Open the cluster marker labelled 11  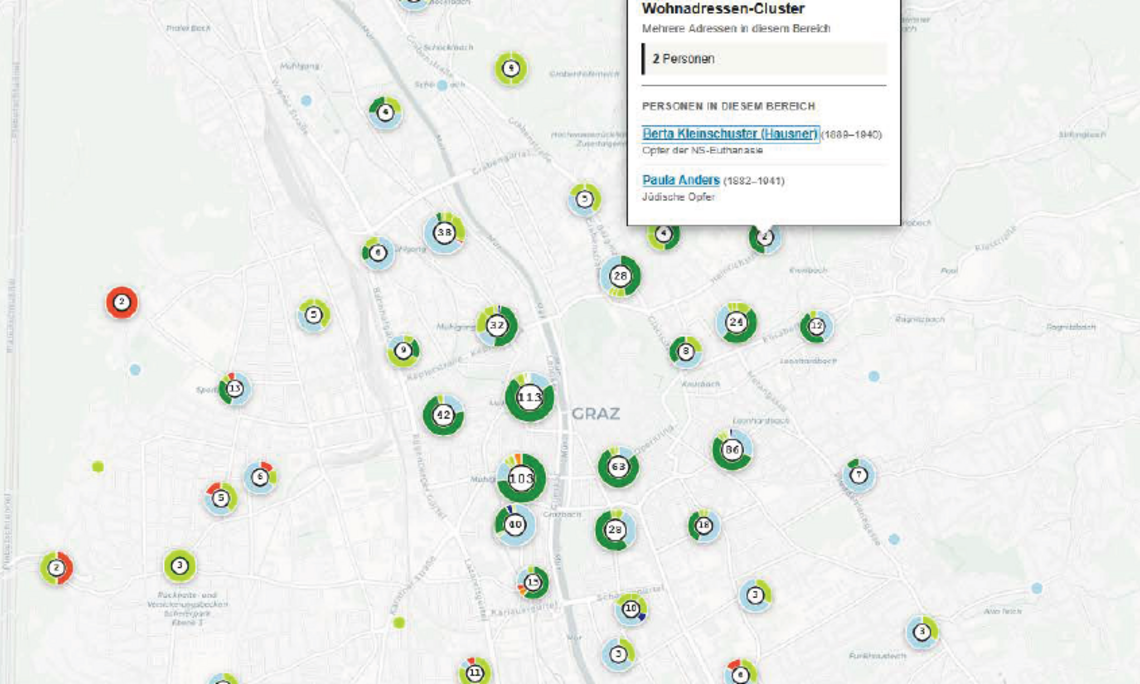click(475, 672)
